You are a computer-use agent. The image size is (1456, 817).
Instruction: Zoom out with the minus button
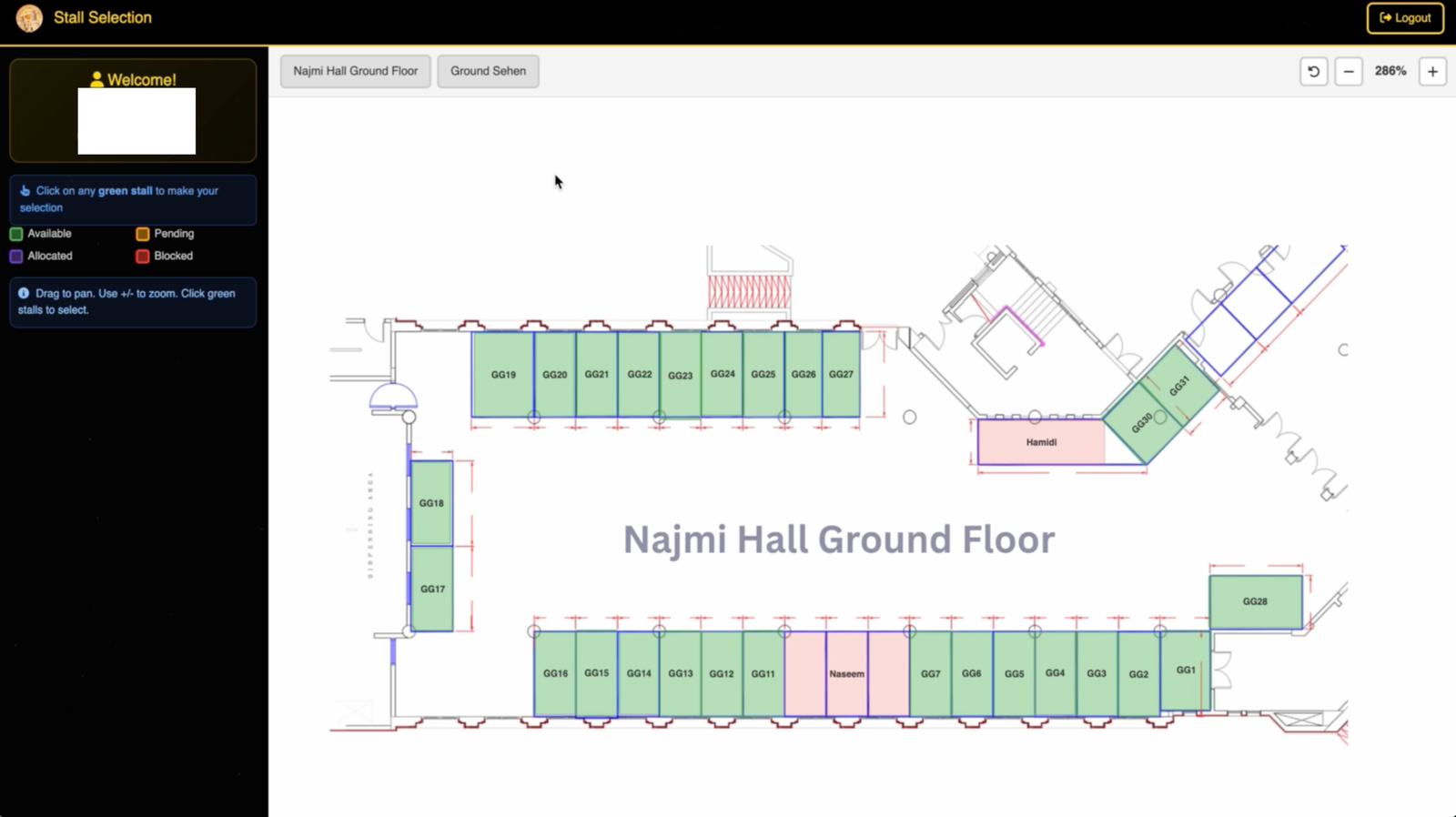point(1349,71)
